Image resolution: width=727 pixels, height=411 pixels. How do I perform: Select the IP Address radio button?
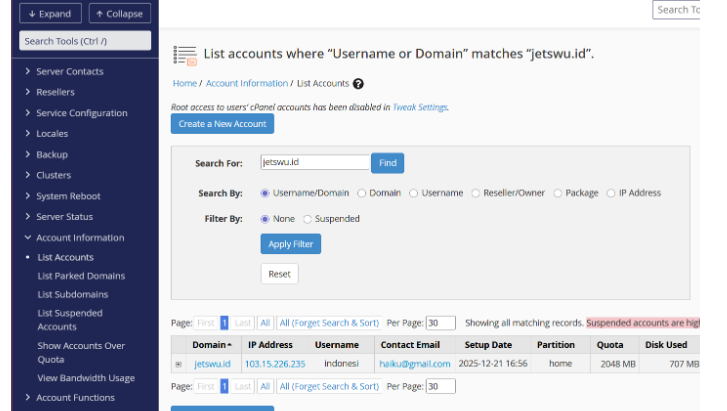coord(611,193)
